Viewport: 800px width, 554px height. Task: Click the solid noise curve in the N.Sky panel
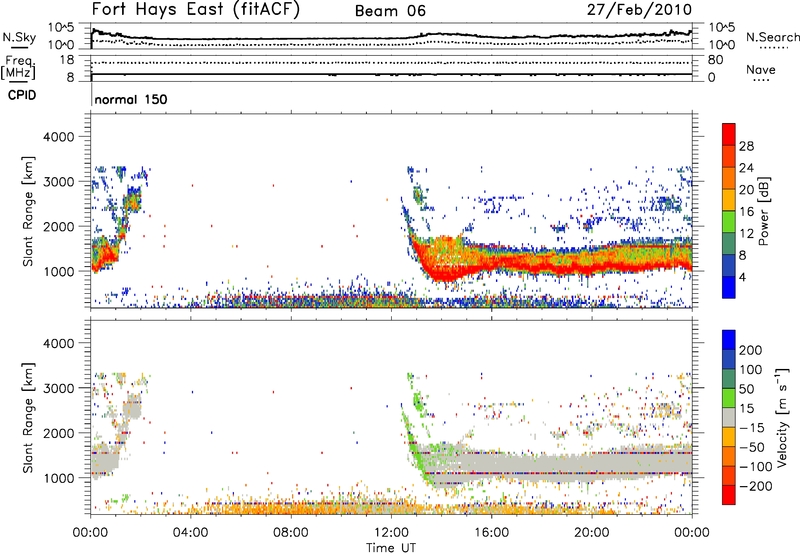click(391, 38)
